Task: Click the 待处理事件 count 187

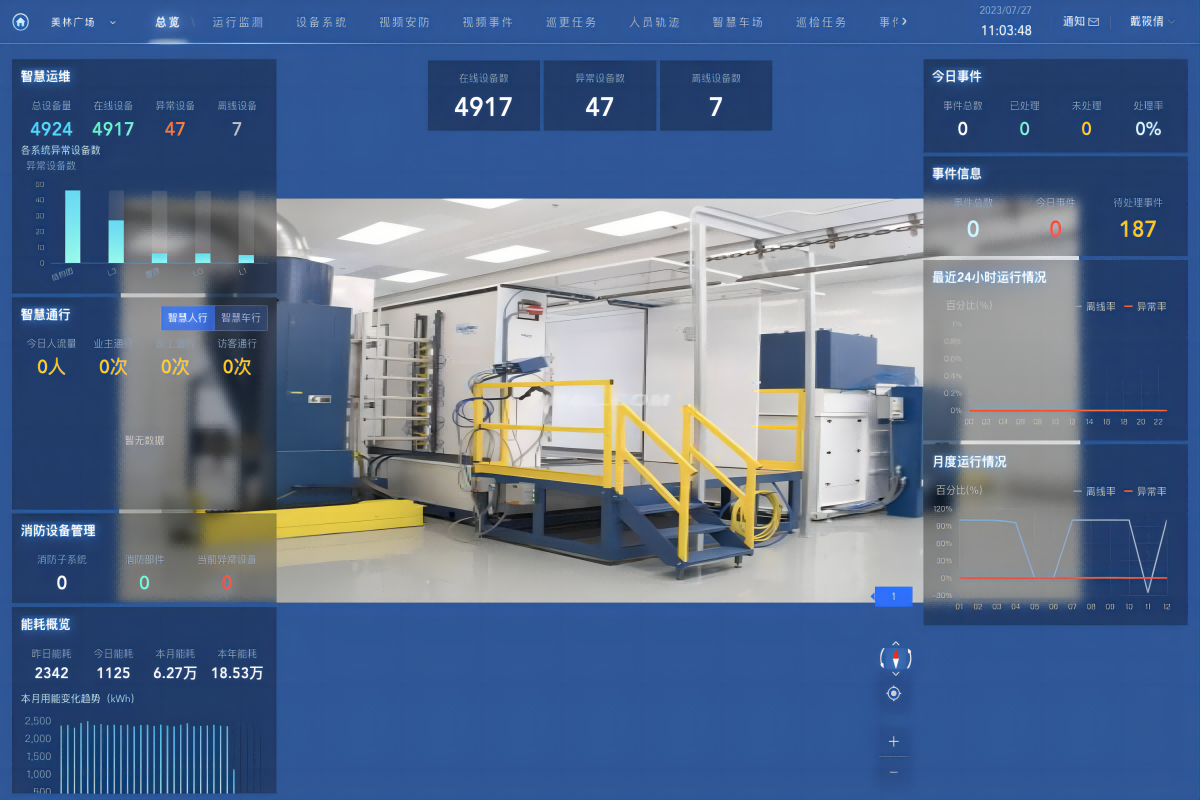Action: coord(1138,229)
